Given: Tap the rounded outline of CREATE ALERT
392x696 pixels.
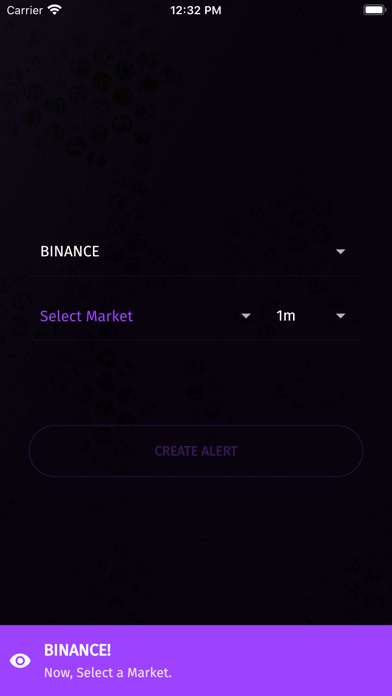Looking at the screenshot, I should 196,426.
